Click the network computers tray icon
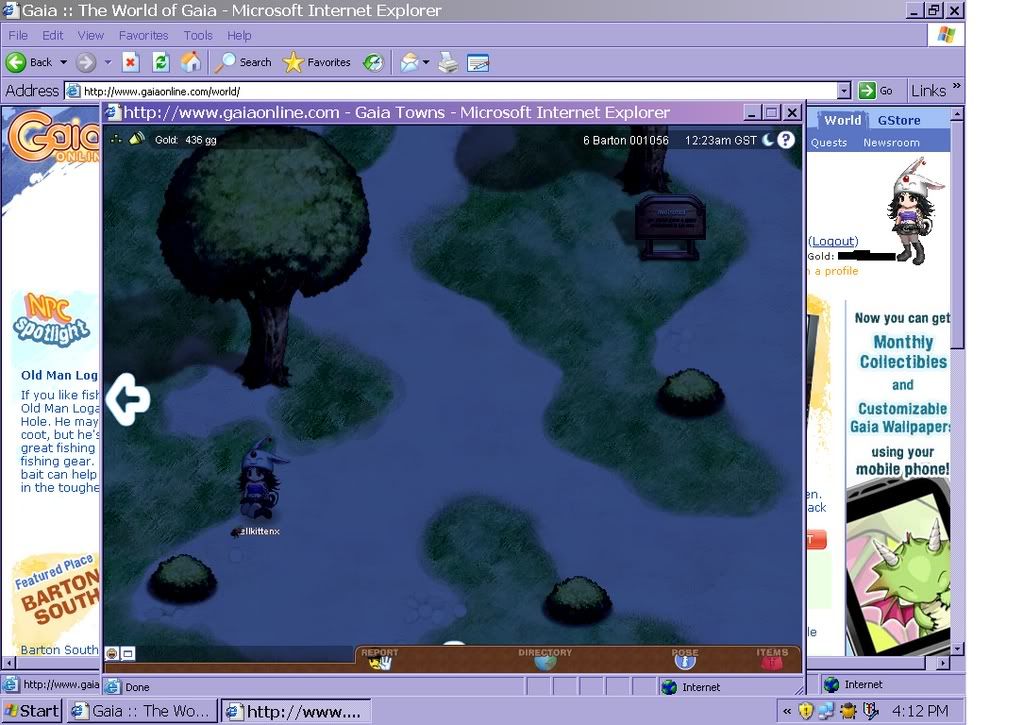Viewport: 1023px width, 725px height. (x=827, y=711)
